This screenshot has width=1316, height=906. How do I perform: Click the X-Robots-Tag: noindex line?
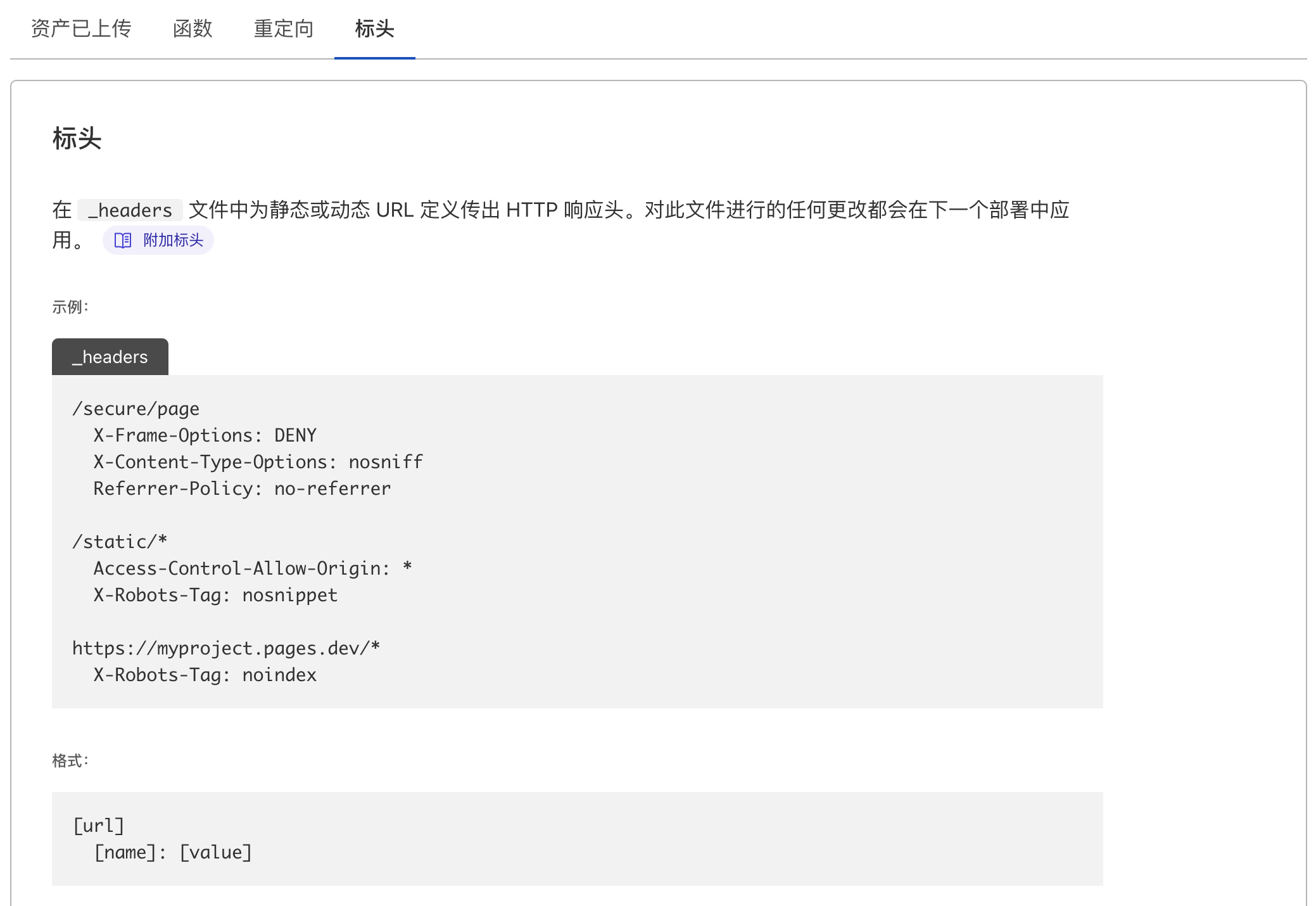click(x=205, y=675)
